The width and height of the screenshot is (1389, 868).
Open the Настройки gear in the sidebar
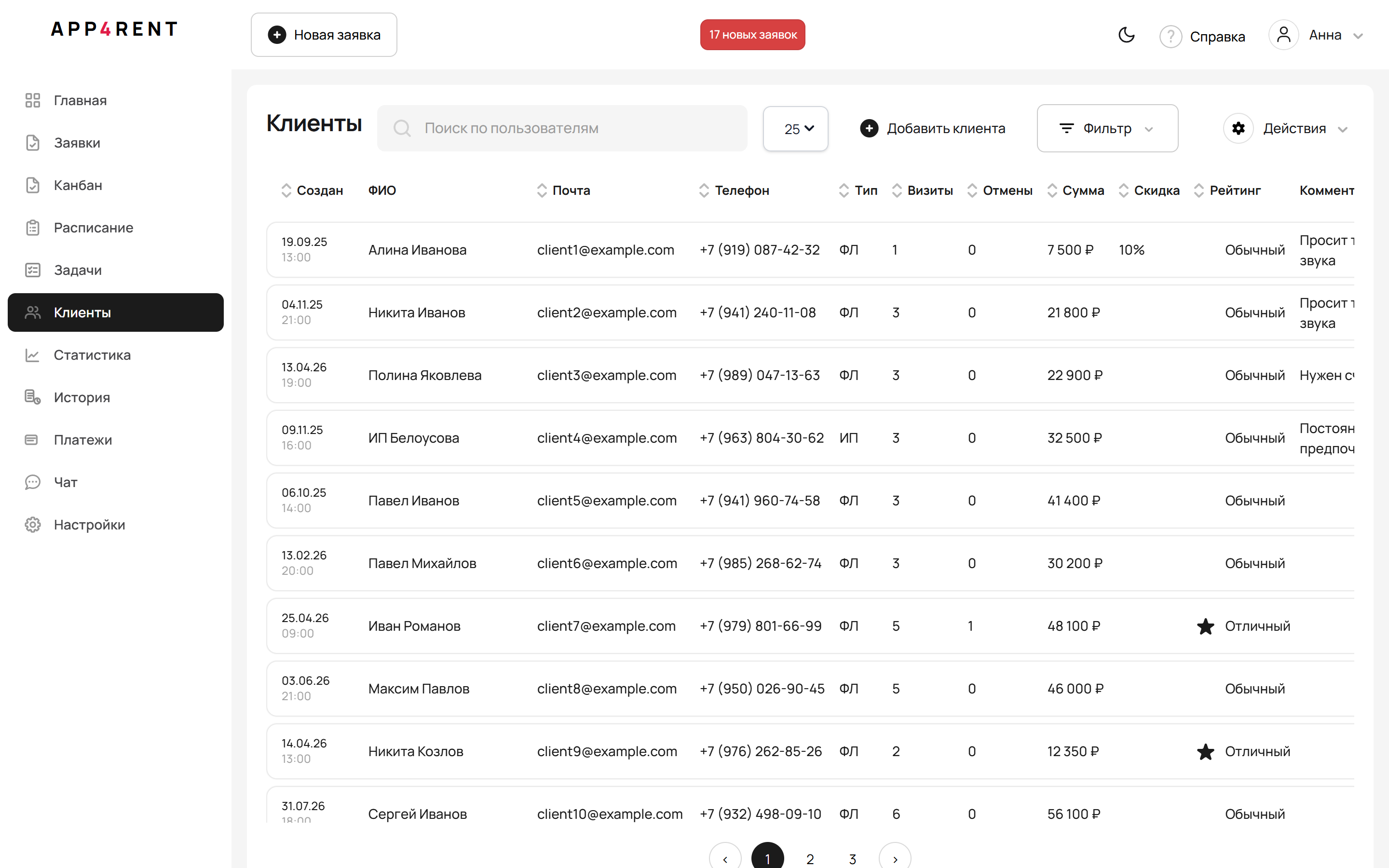point(32,525)
